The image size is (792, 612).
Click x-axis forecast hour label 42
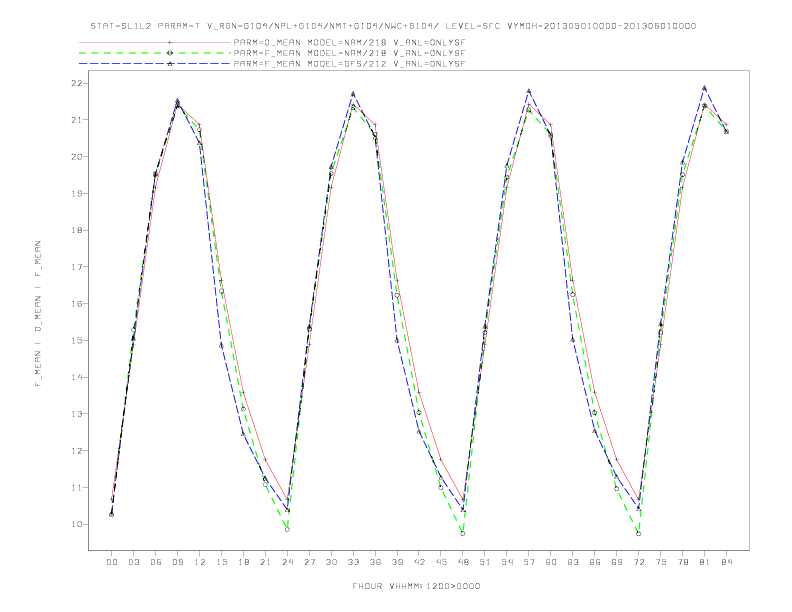coord(419,562)
